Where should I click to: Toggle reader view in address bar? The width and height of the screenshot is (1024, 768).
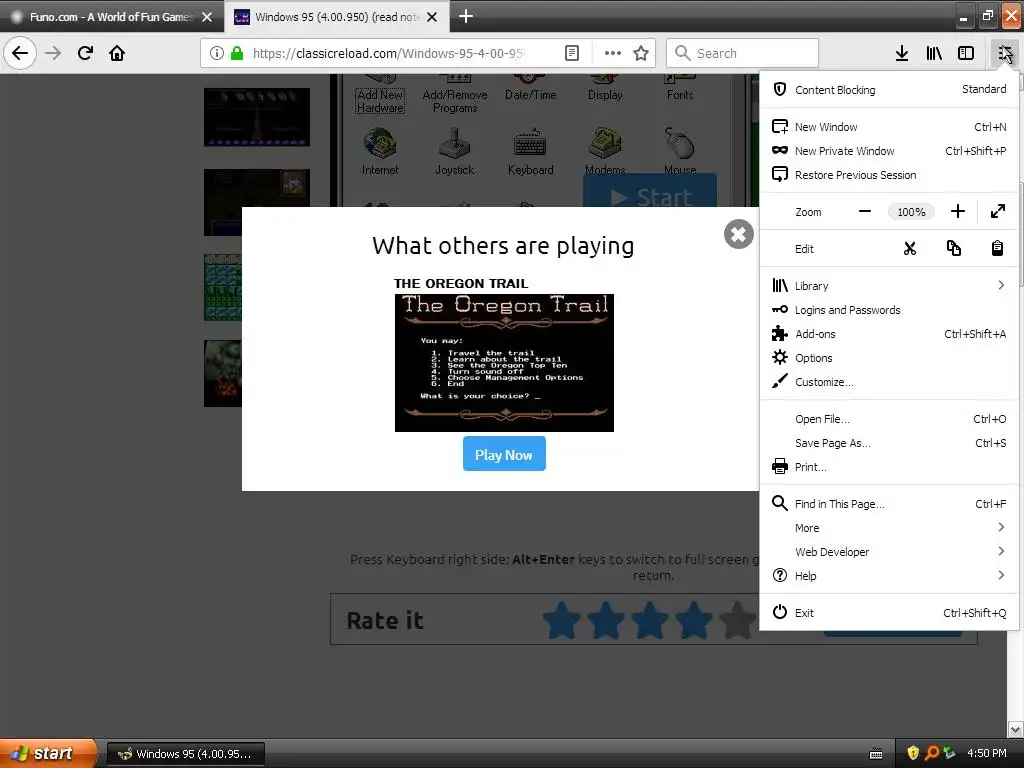[x=571, y=53]
